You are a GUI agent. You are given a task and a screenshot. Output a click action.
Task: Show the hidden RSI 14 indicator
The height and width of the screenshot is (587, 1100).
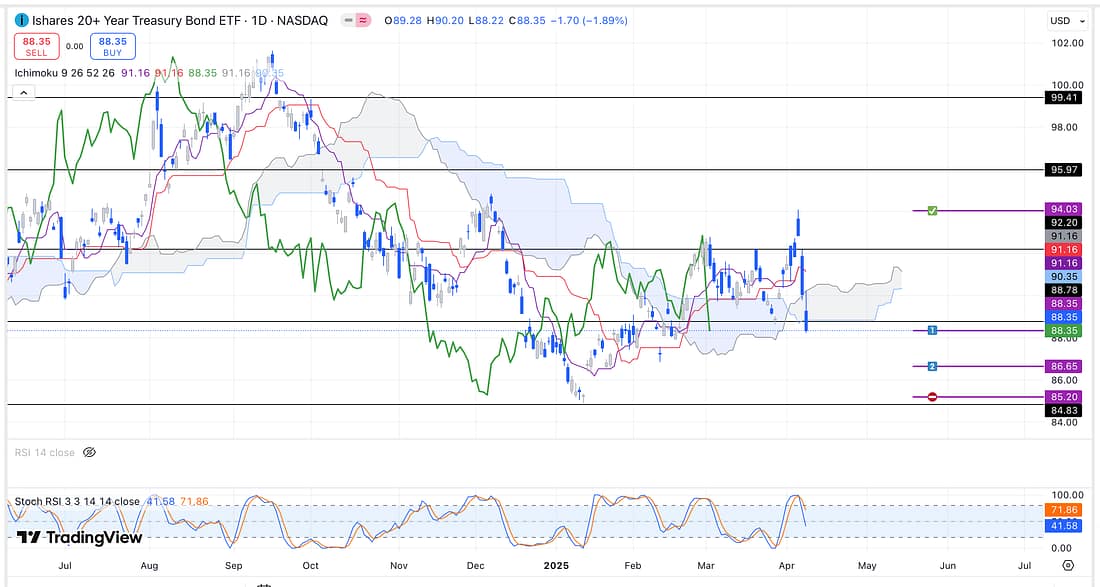(x=89, y=453)
